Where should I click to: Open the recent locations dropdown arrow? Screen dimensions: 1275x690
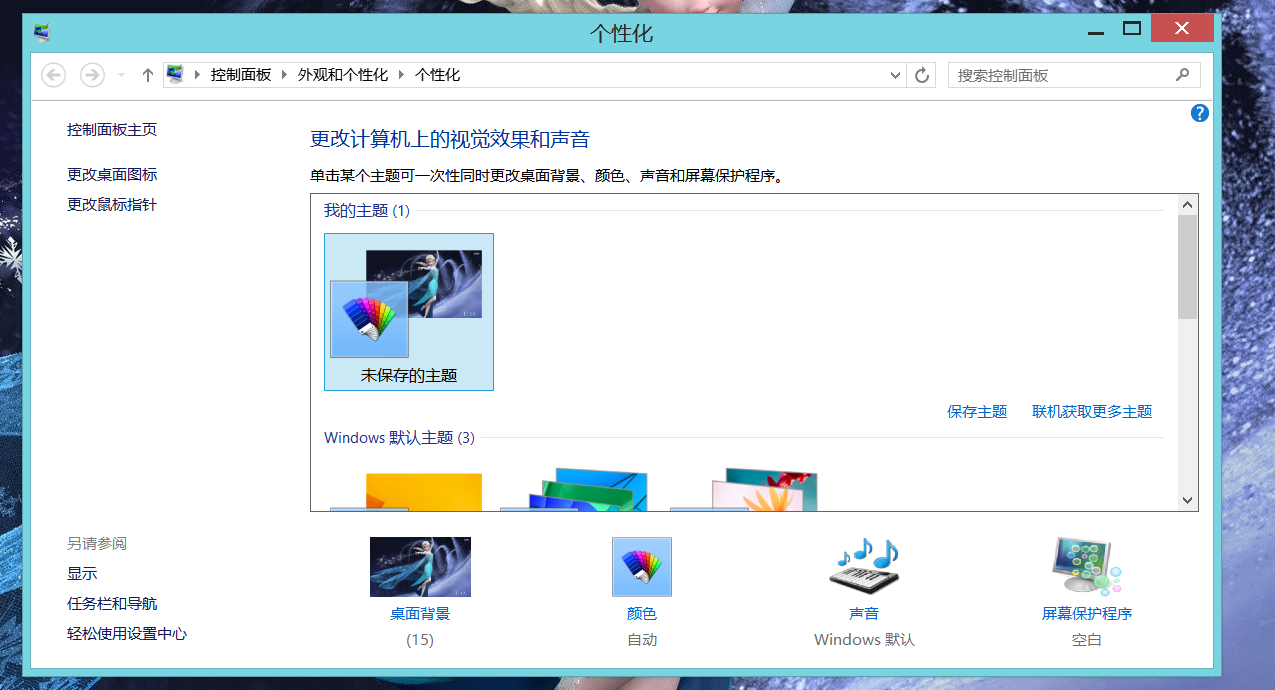122,75
